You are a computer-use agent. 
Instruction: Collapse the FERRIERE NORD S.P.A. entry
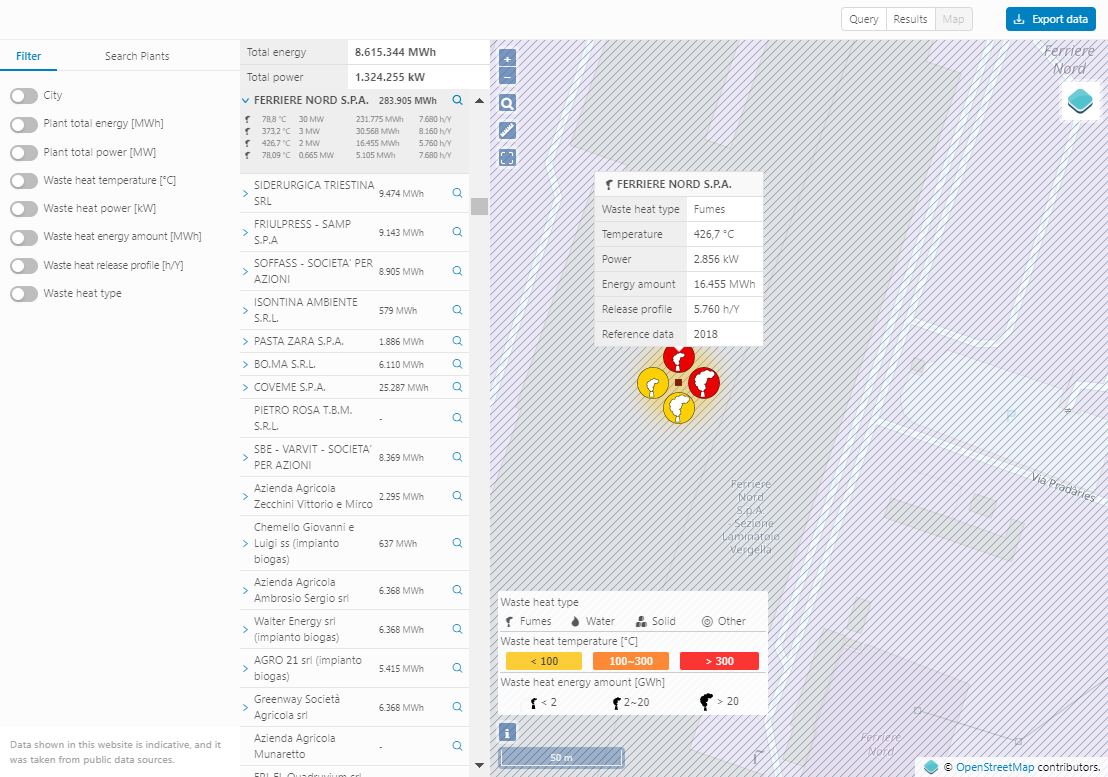pyautogui.click(x=246, y=100)
